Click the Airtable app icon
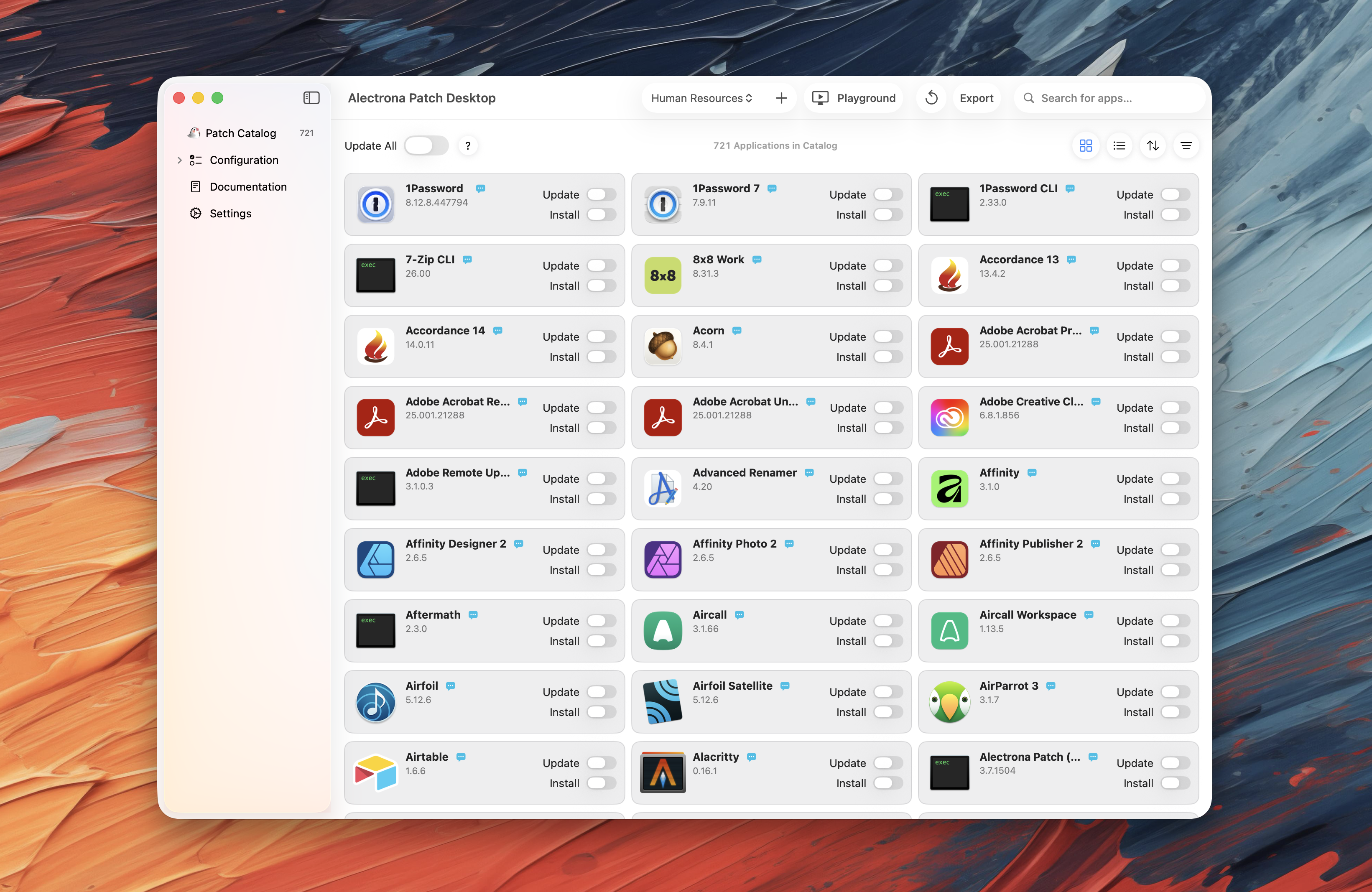Viewport: 1372px width, 892px height. [x=375, y=773]
